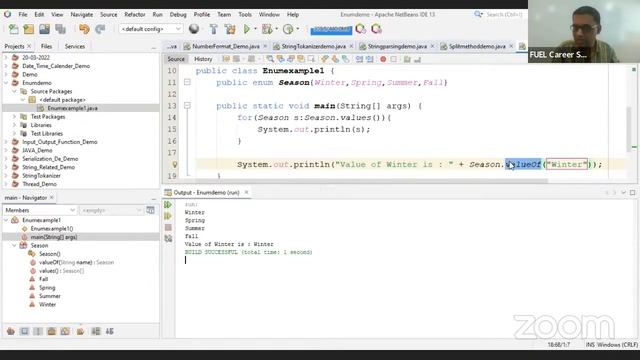This screenshot has width=640, height=360.
Task: Switch to the History view button
Action: (203, 59)
